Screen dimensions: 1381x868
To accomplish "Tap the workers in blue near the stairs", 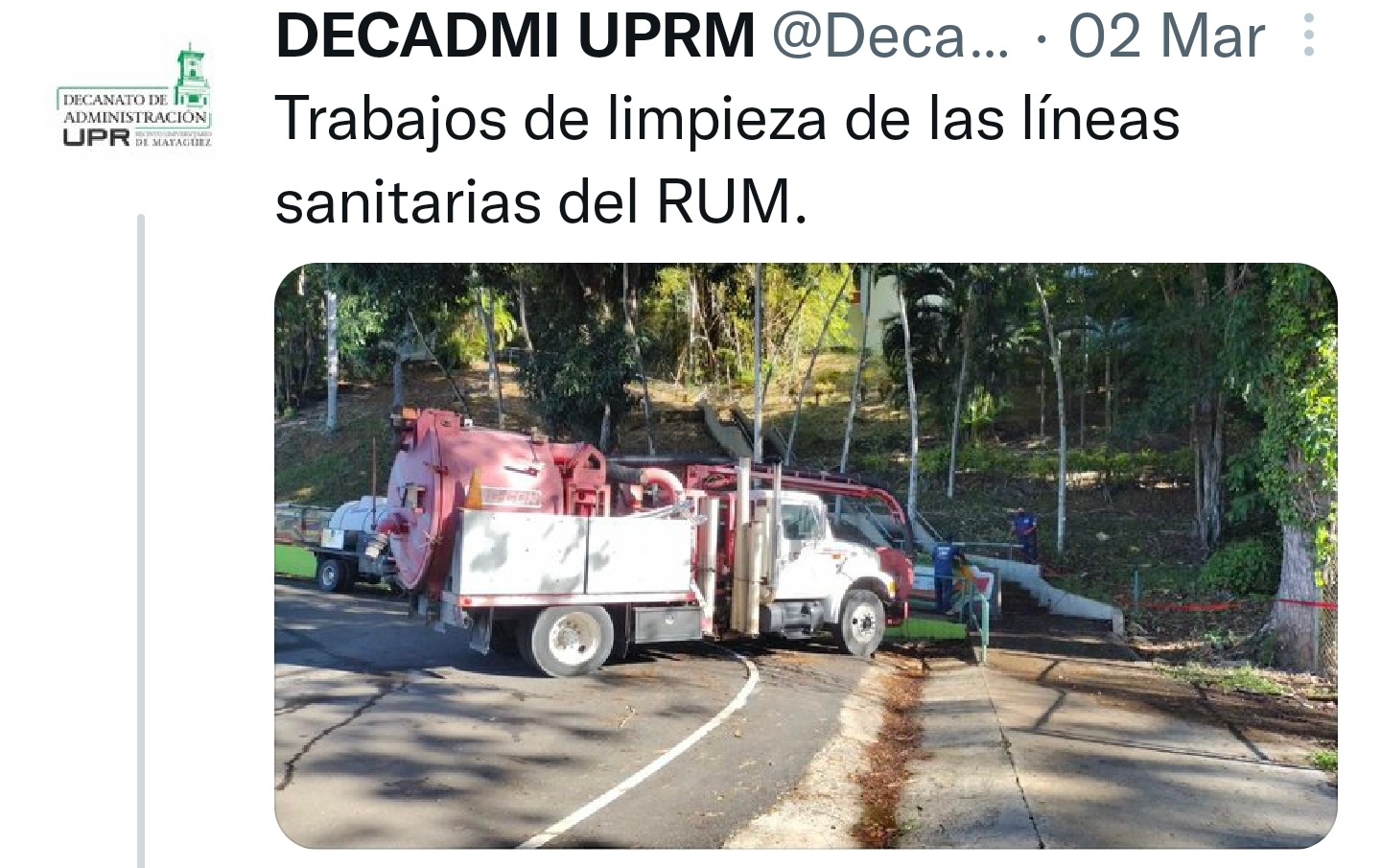I will (x=983, y=556).
